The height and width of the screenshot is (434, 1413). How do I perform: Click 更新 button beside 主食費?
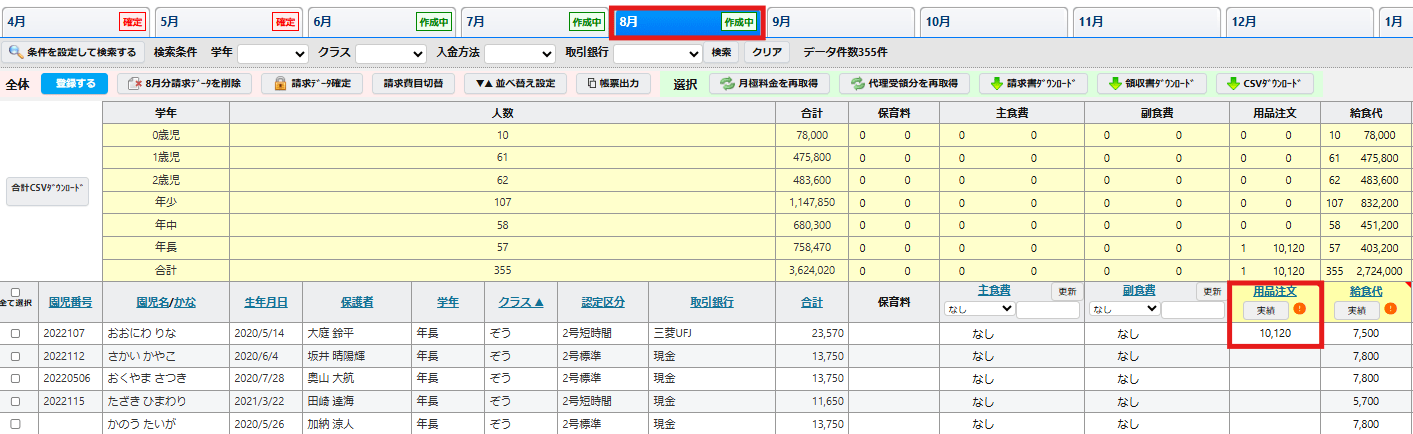[1066, 292]
